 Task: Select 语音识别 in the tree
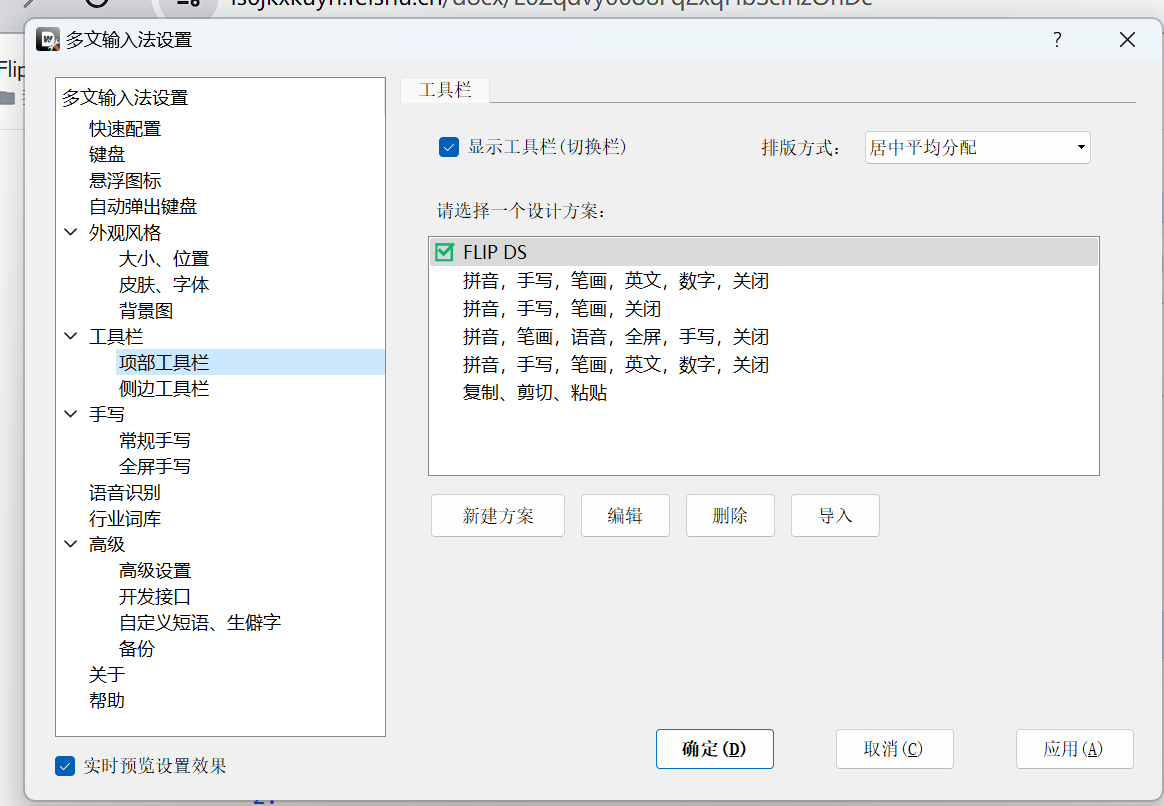pos(125,493)
